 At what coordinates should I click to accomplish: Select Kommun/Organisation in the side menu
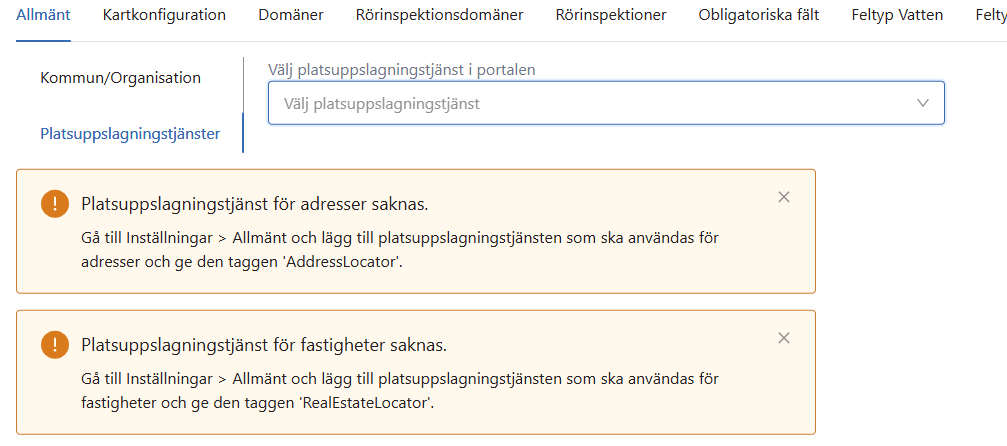coord(120,78)
